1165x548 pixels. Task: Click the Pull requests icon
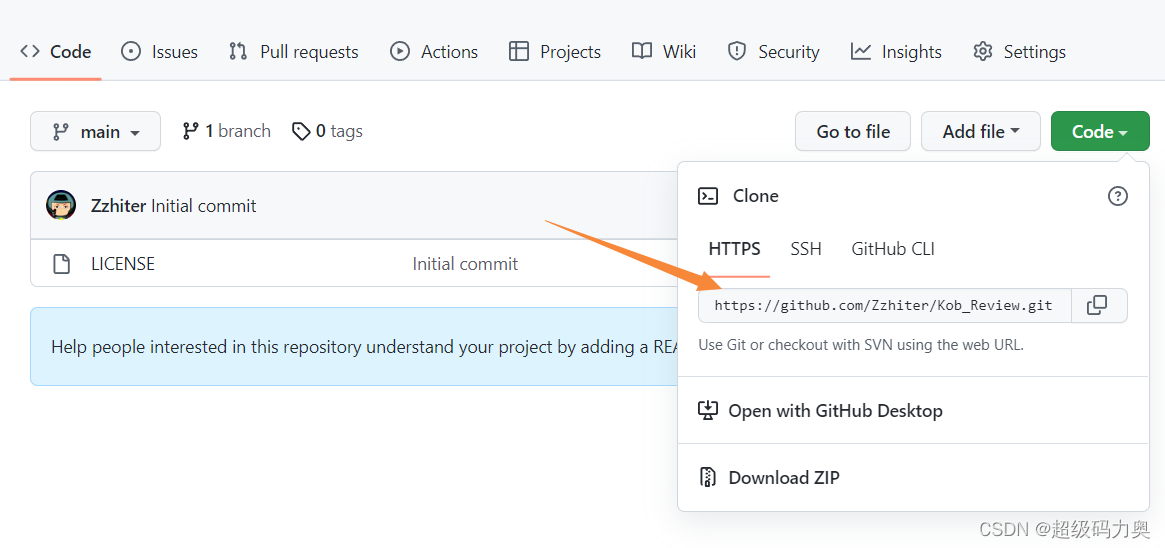pyautogui.click(x=238, y=52)
